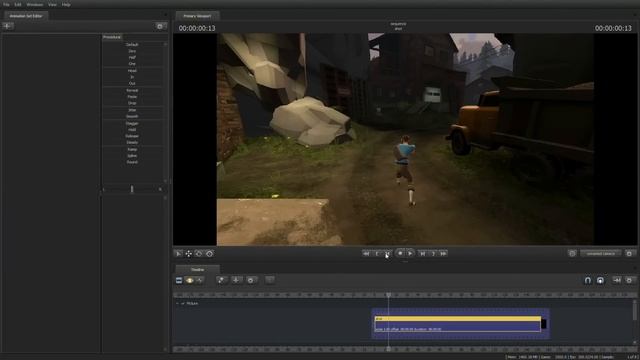The height and width of the screenshot is (360, 640).
Task: Apply the Smooth procedural preset
Action: pos(132,116)
